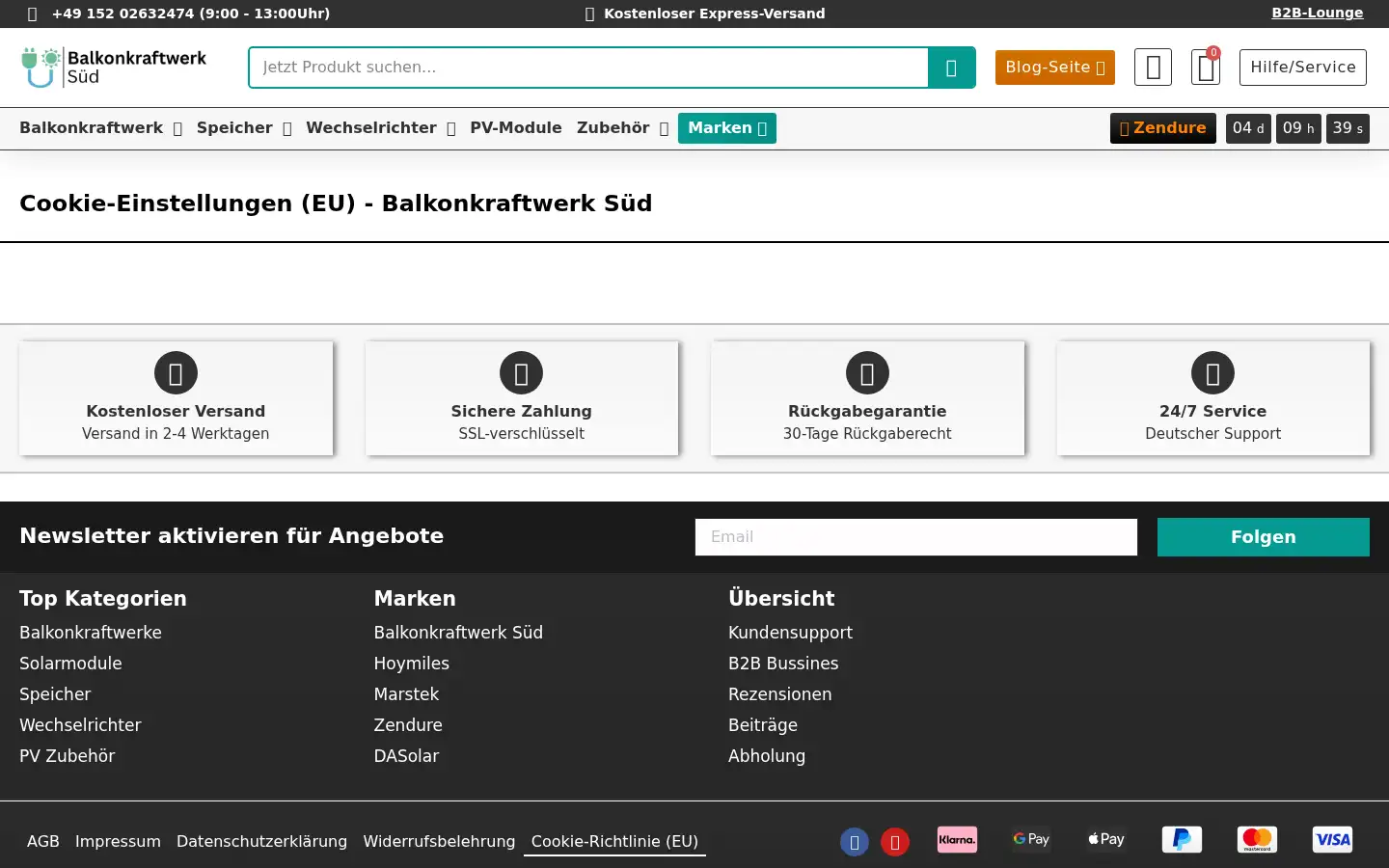Click the Google Pay payment logo
The height and width of the screenshot is (868, 1389).
(x=1031, y=839)
